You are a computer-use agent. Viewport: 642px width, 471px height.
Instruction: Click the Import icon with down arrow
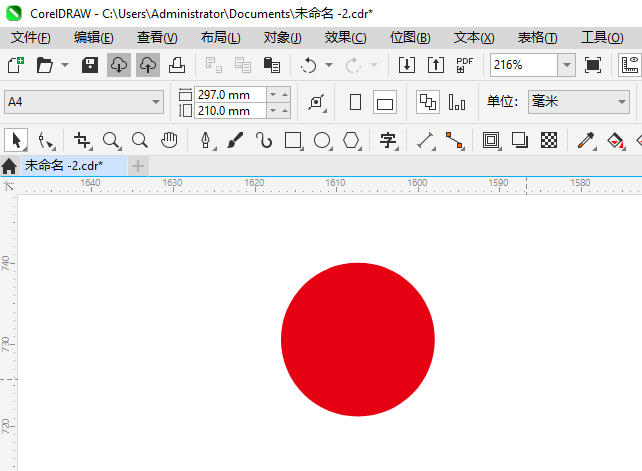point(407,65)
